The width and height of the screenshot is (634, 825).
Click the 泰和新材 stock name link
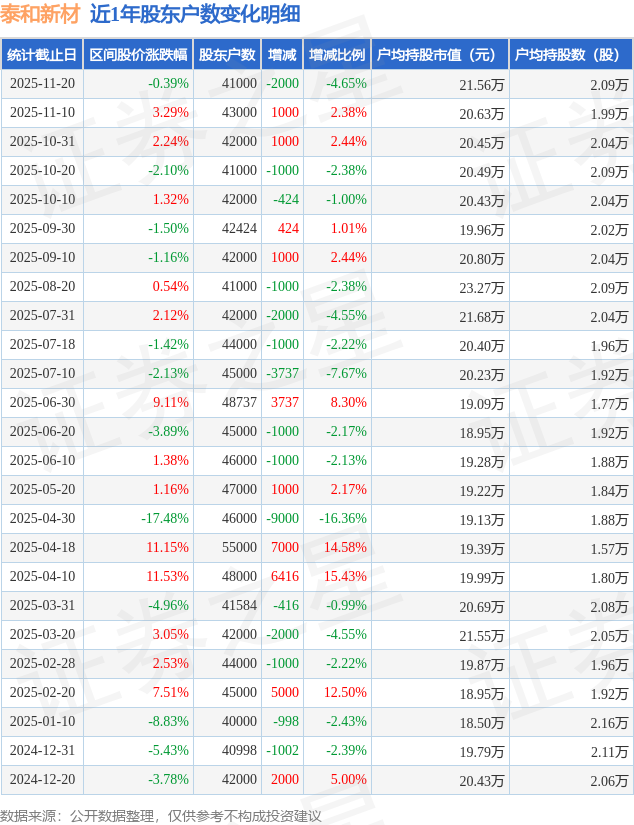(40, 14)
